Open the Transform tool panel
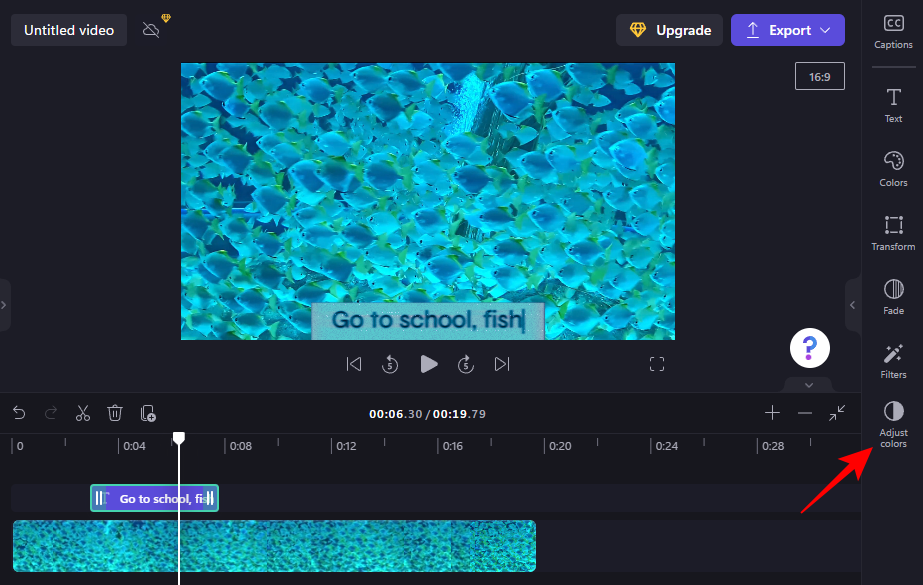923x585 pixels. 893,233
